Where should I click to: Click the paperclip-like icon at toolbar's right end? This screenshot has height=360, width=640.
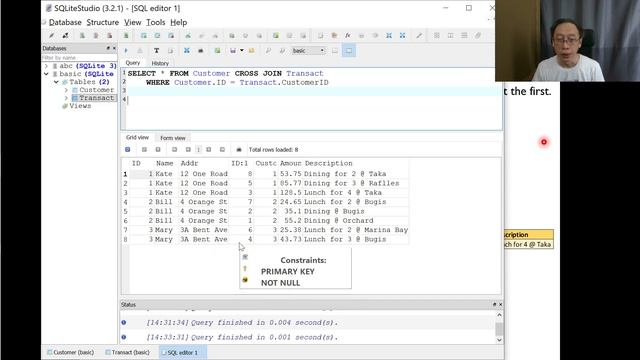478,36
